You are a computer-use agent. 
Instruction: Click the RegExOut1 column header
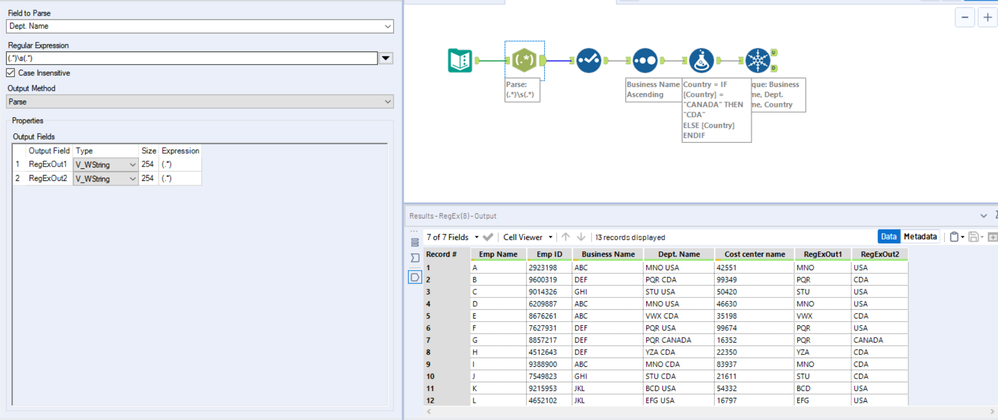pos(823,254)
